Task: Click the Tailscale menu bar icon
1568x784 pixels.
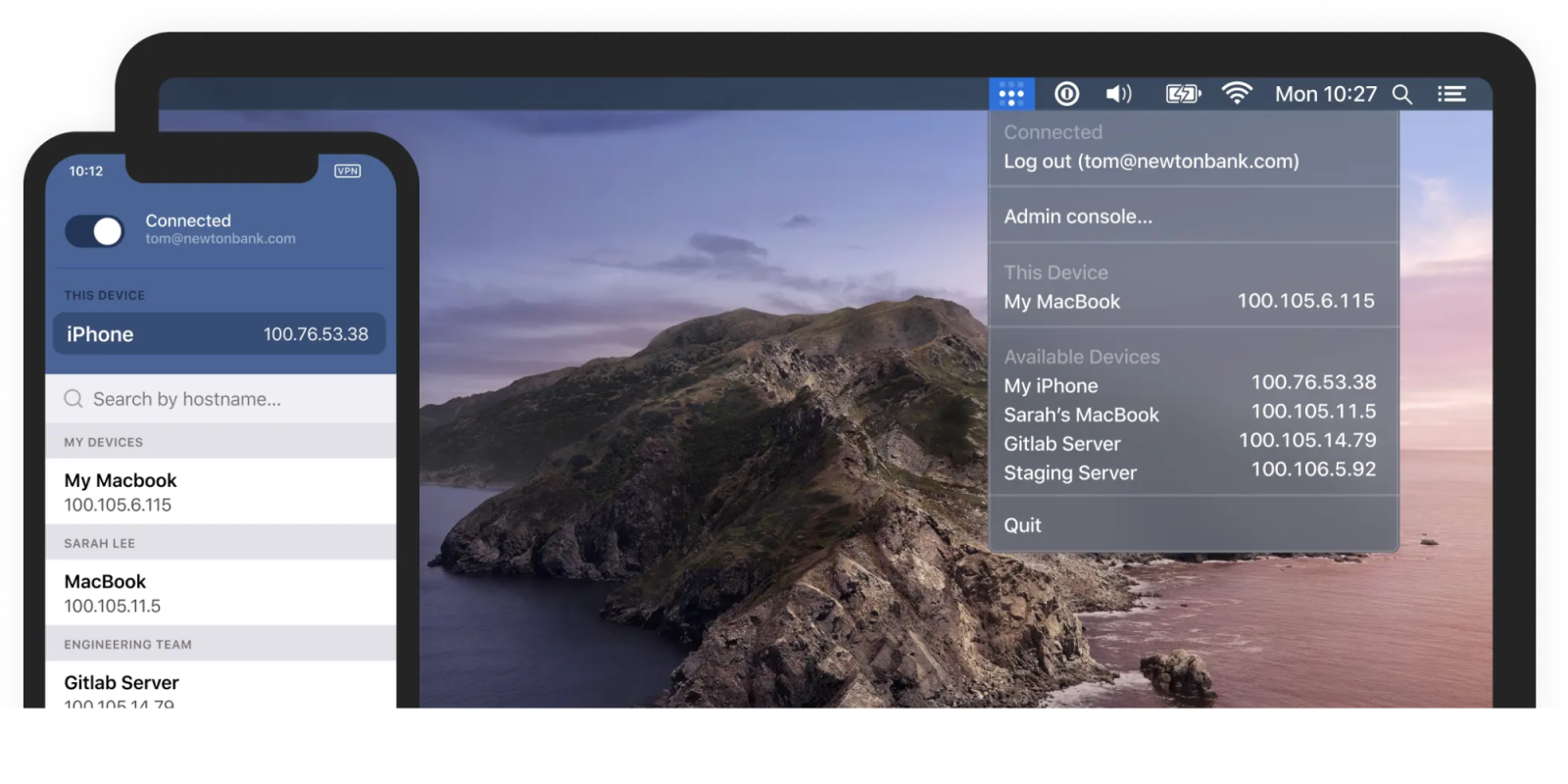Action: click(x=1011, y=94)
